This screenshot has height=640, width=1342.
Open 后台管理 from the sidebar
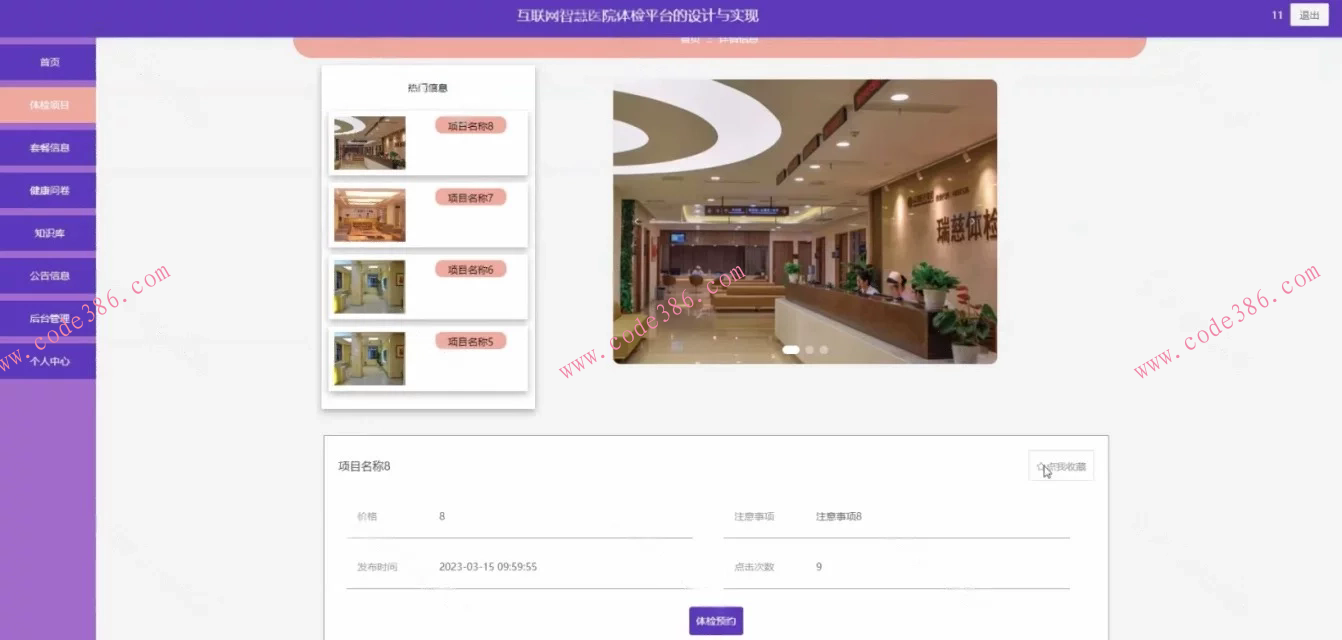[48, 318]
